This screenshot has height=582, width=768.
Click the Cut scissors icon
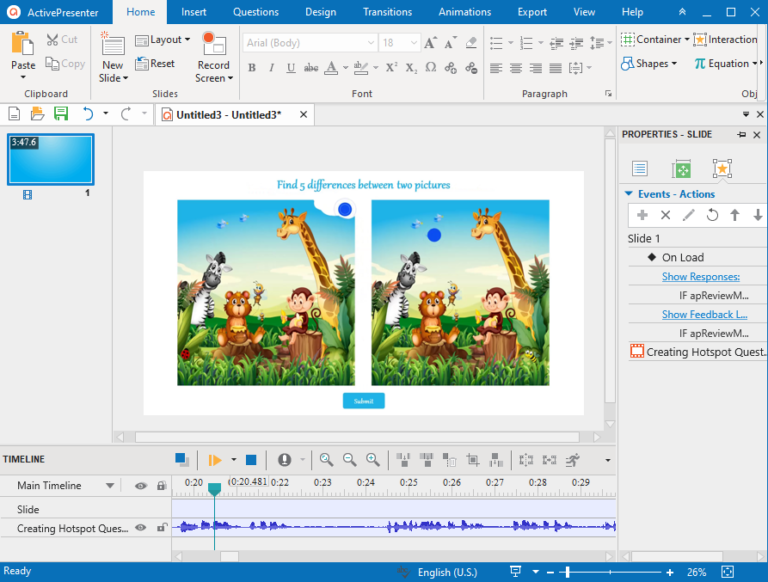(52, 40)
